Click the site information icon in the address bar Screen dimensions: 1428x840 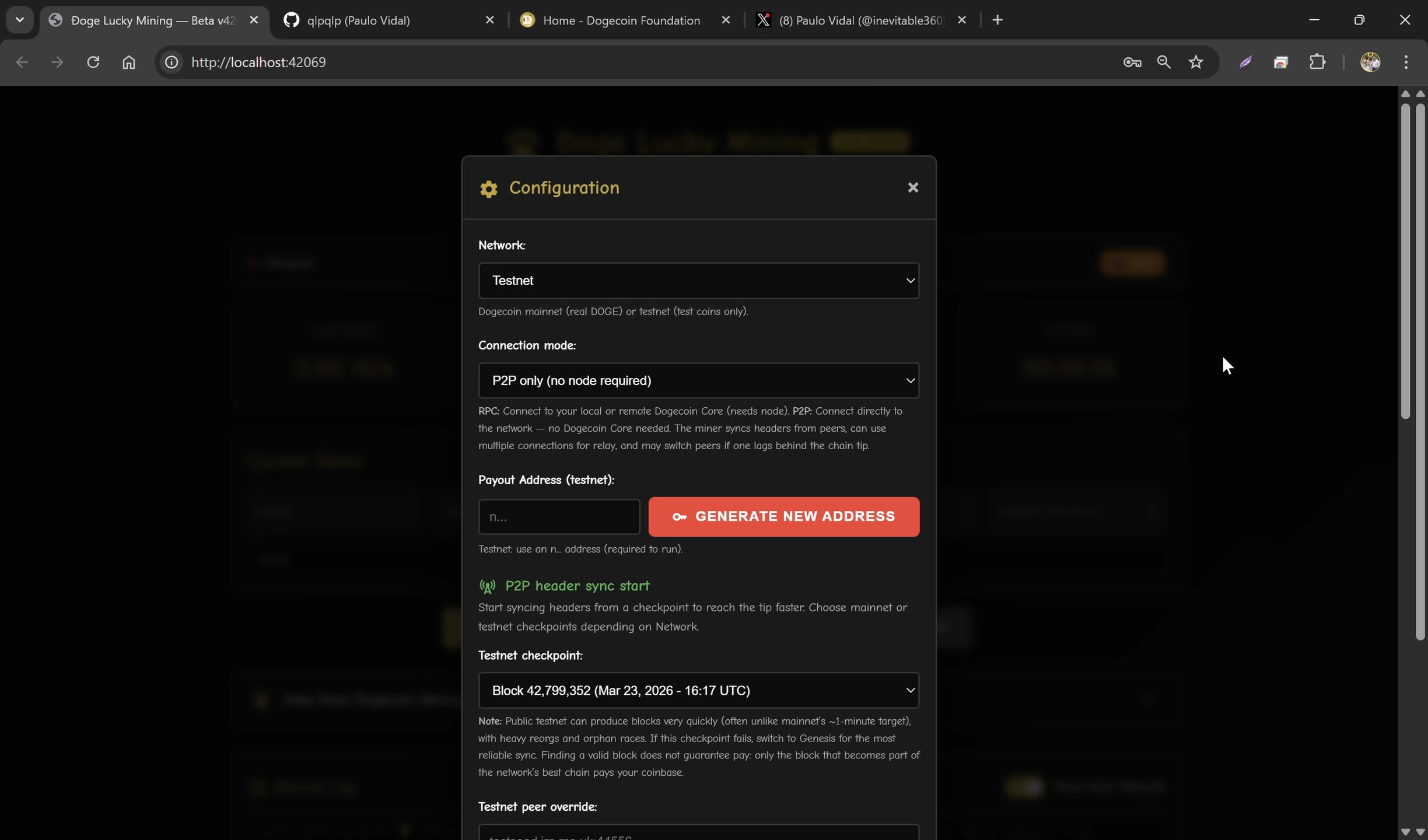[171, 62]
